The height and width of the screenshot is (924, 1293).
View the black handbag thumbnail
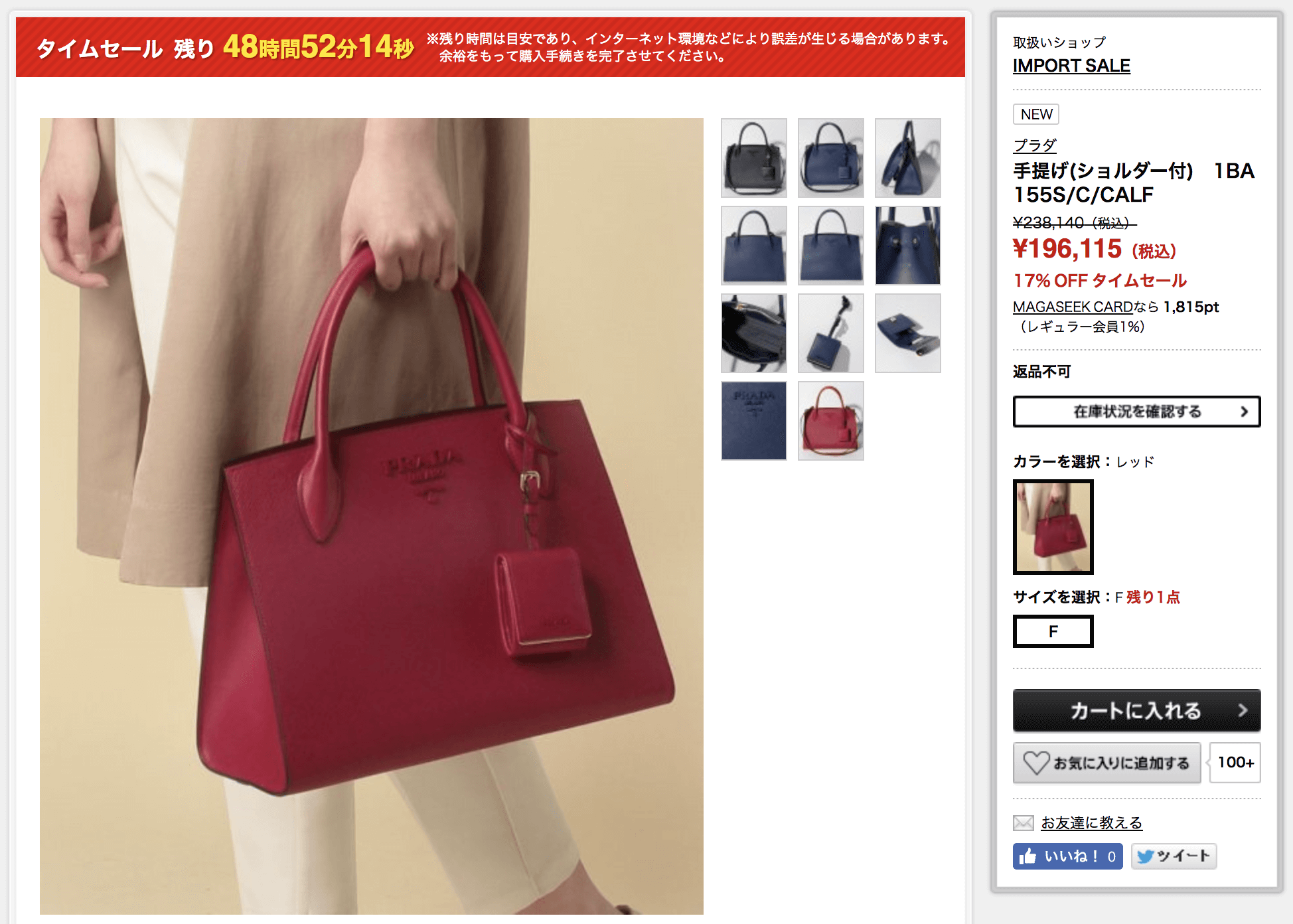tap(754, 158)
